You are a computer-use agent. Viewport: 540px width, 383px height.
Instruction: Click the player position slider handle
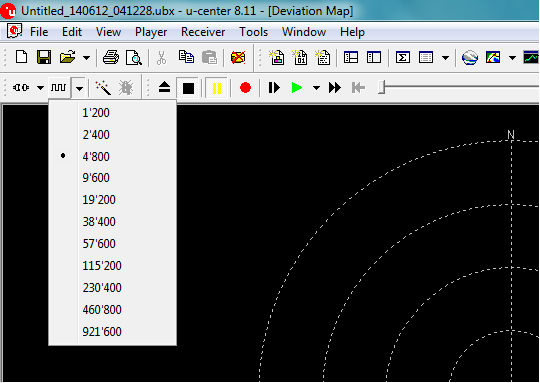pyautogui.click(x=381, y=87)
